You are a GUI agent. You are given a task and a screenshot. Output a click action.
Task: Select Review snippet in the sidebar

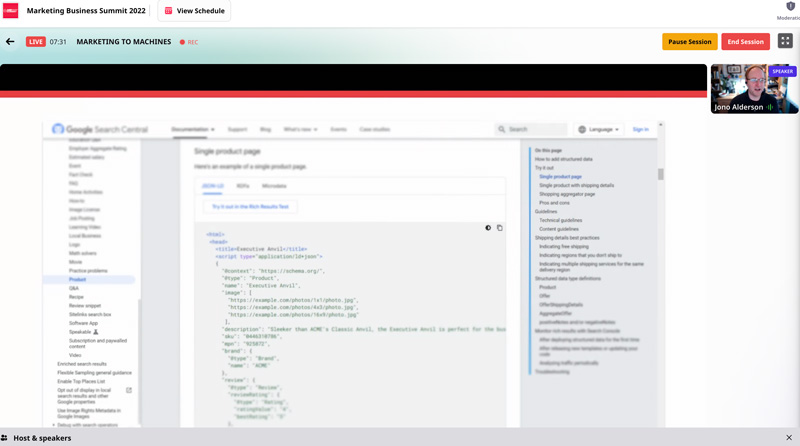[x=85, y=306]
